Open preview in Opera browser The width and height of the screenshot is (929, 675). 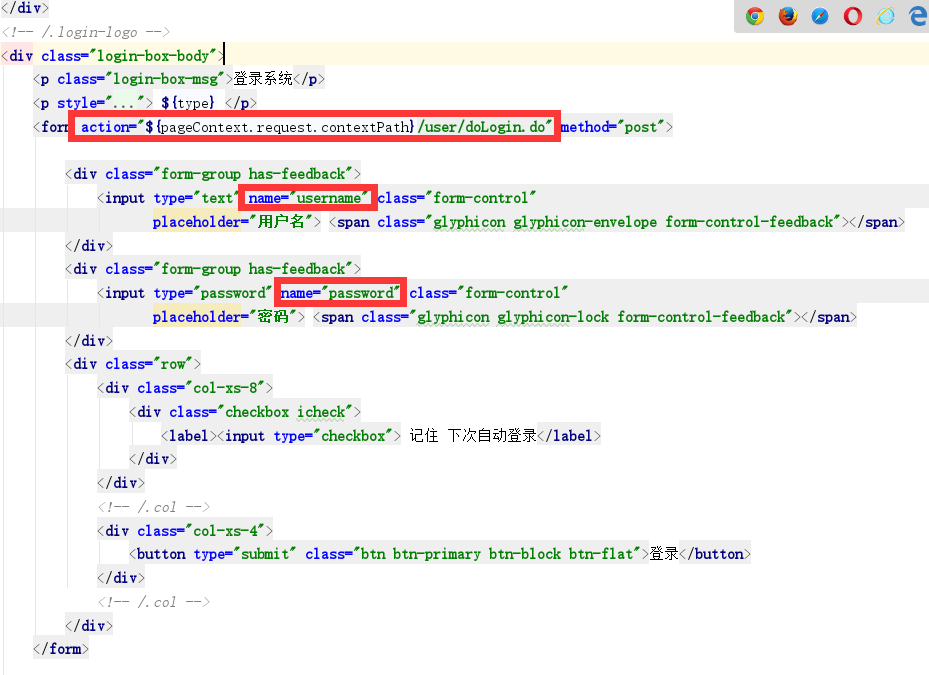[x=853, y=16]
